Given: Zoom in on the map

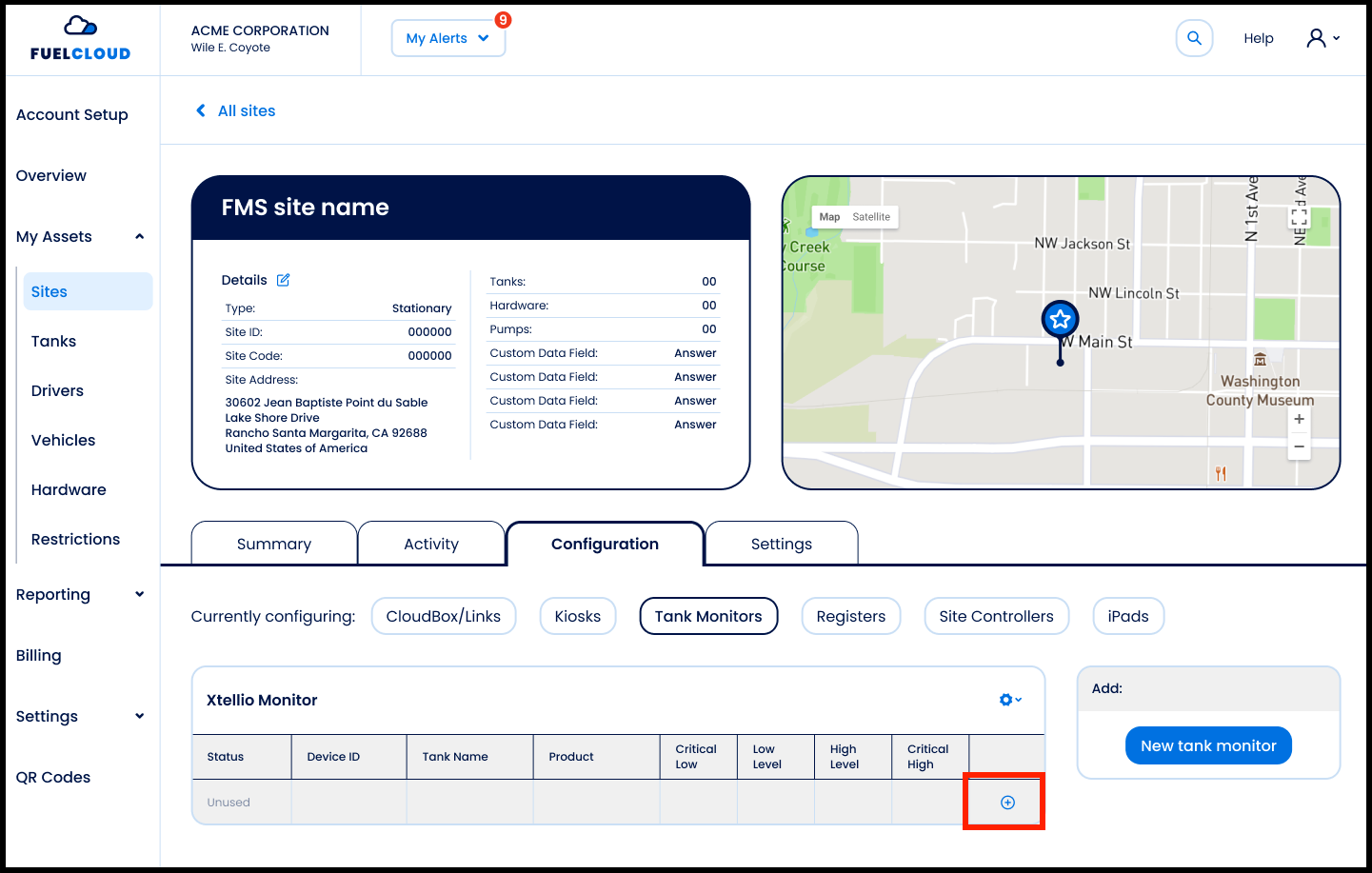Looking at the screenshot, I should click(1299, 419).
